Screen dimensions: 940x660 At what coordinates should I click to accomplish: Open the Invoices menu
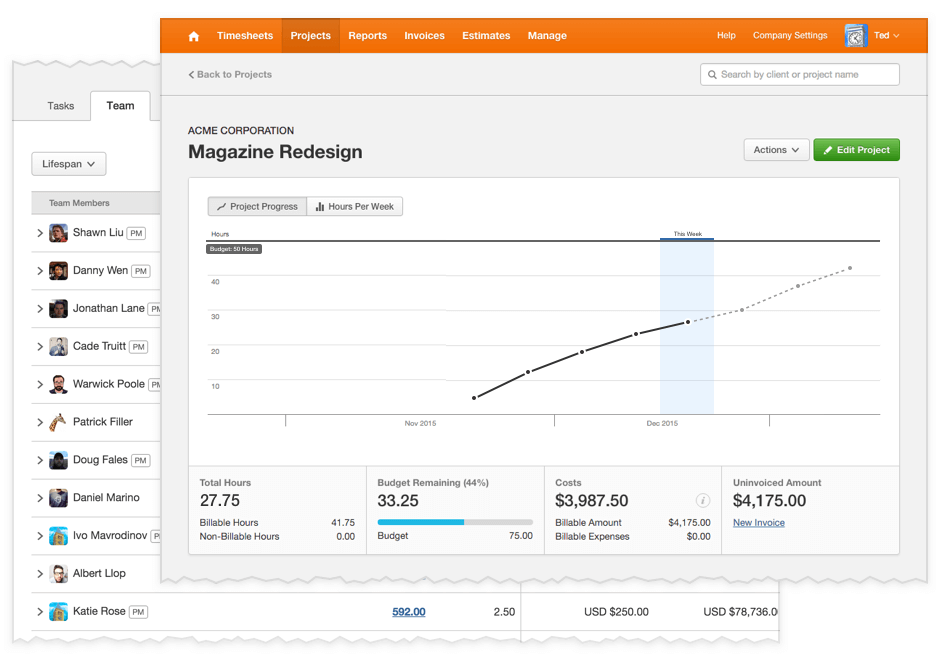pyautogui.click(x=424, y=35)
